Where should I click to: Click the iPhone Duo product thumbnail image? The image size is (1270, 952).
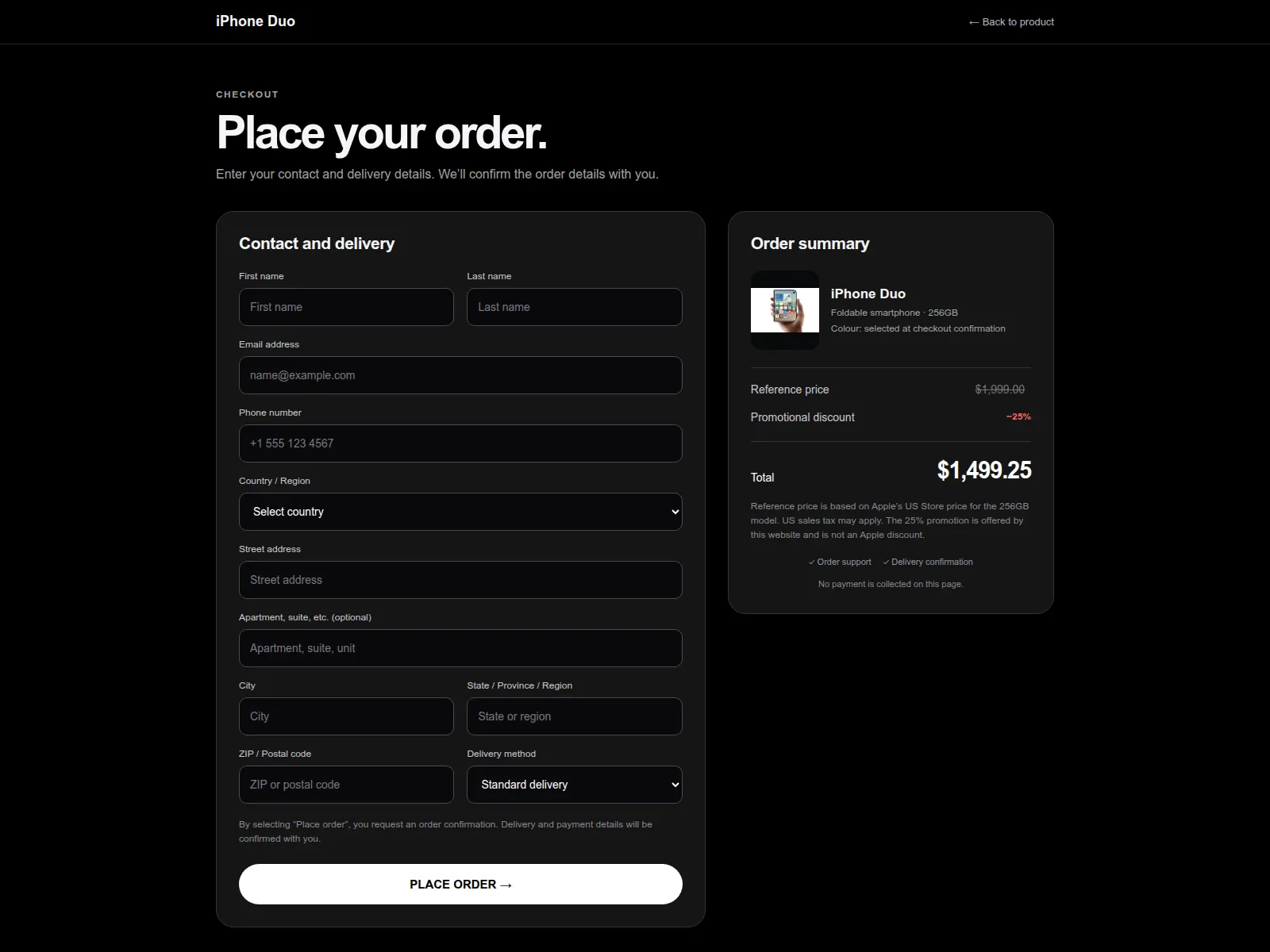pyautogui.click(x=785, y=310)
